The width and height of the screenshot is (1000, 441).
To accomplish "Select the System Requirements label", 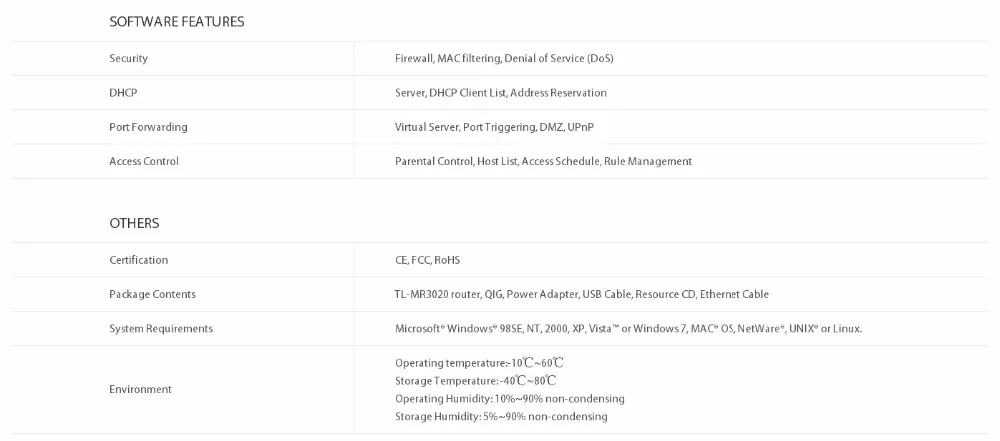I will (161, 329).
